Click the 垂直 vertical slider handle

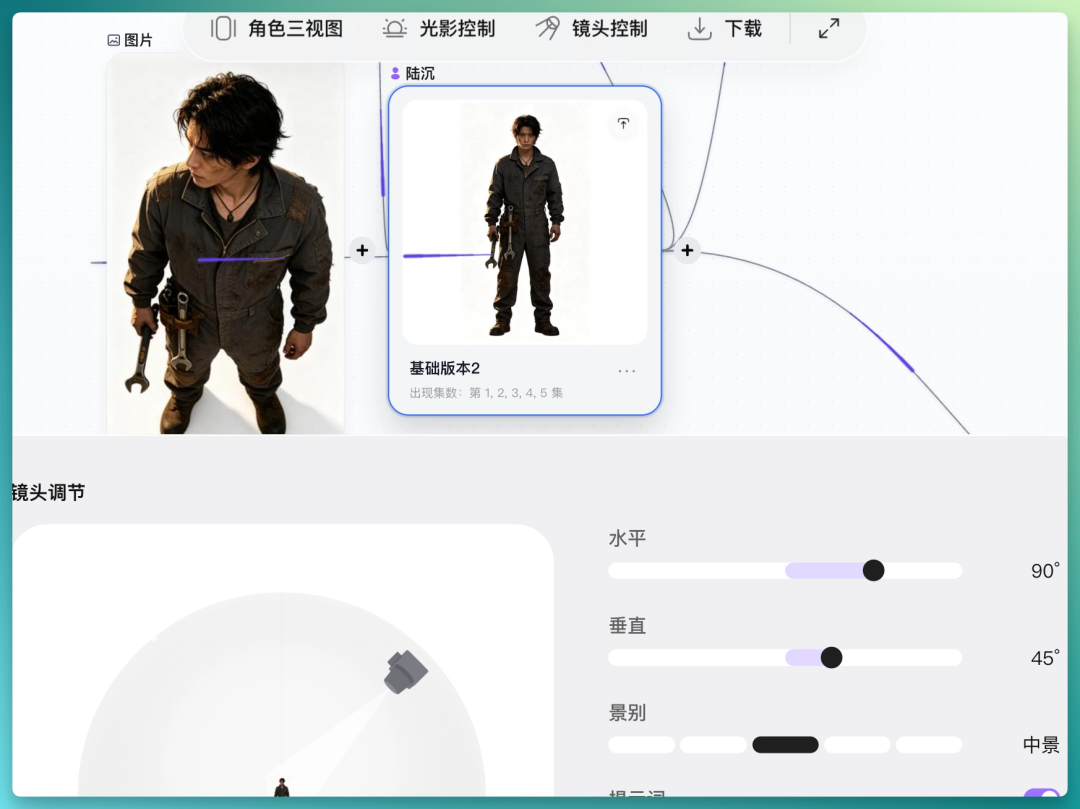pos(831,658)
